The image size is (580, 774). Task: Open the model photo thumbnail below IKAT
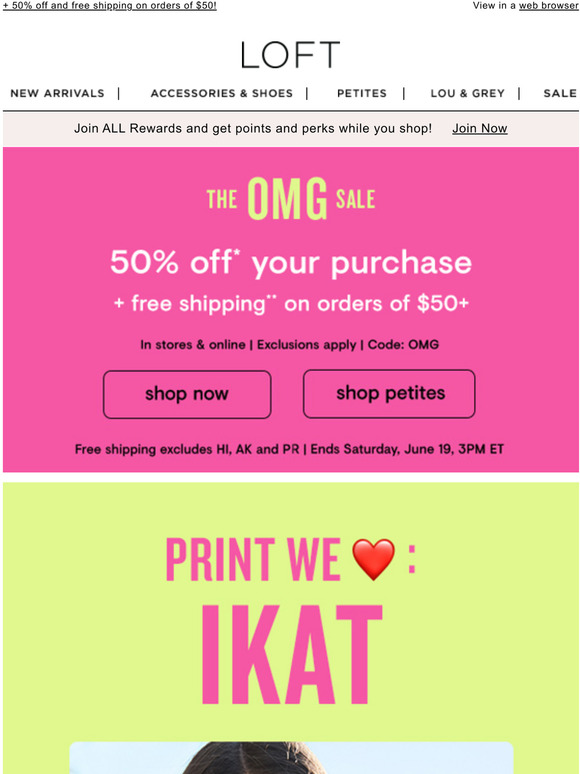point(291,757)
